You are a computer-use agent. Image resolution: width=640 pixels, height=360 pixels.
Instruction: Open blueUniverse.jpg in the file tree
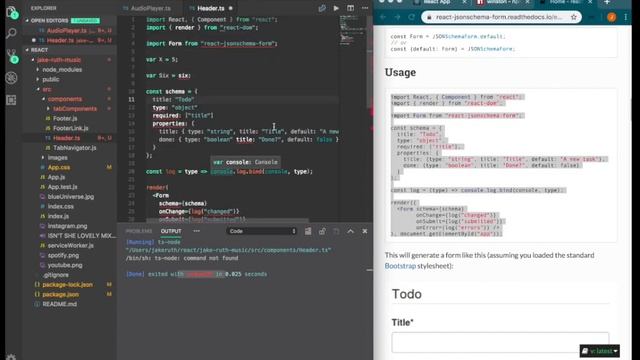(71, 197)
